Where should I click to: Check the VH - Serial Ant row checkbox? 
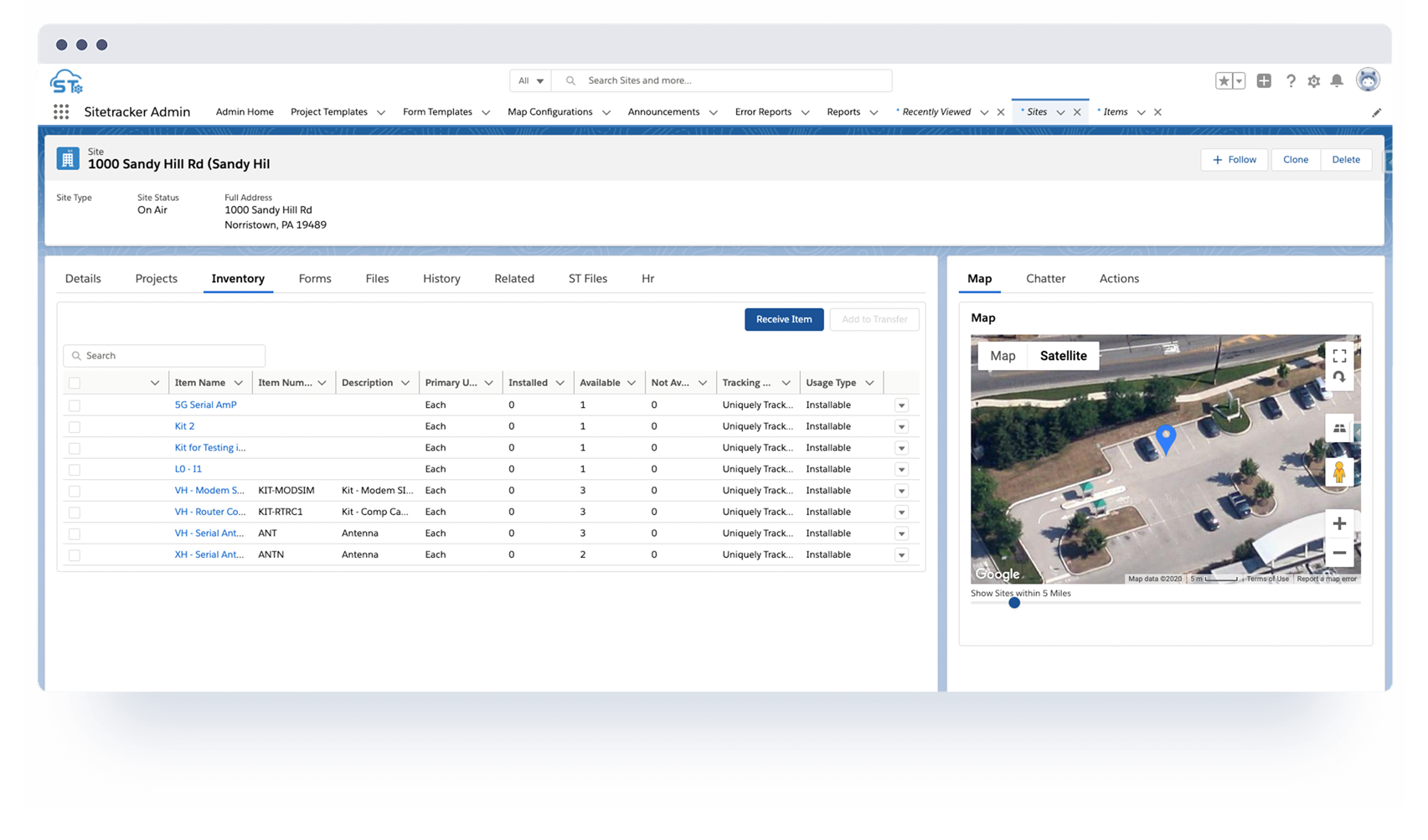pyautogui.click(x=75, y=533)
